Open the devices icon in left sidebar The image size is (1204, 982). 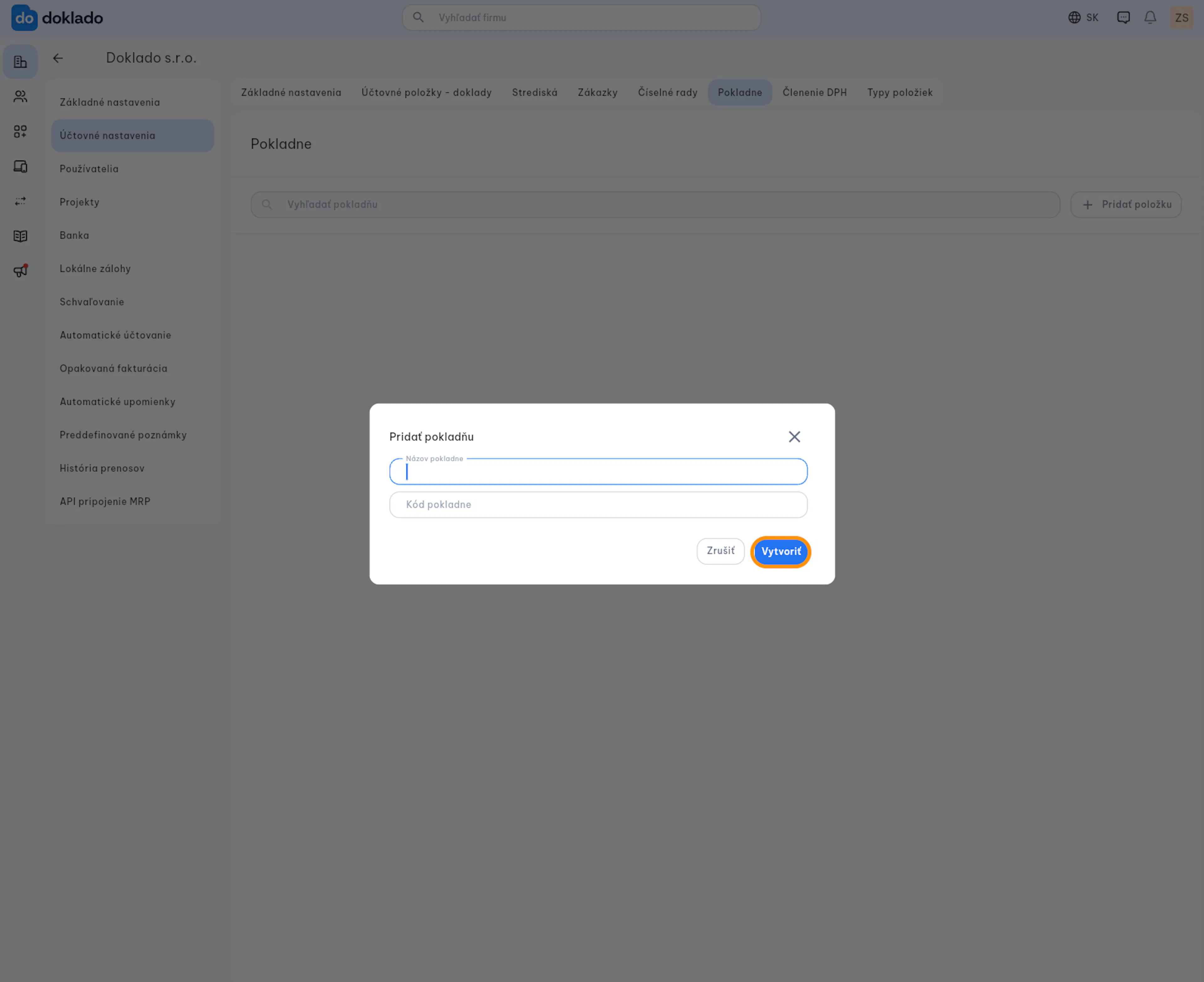[20, 167]
